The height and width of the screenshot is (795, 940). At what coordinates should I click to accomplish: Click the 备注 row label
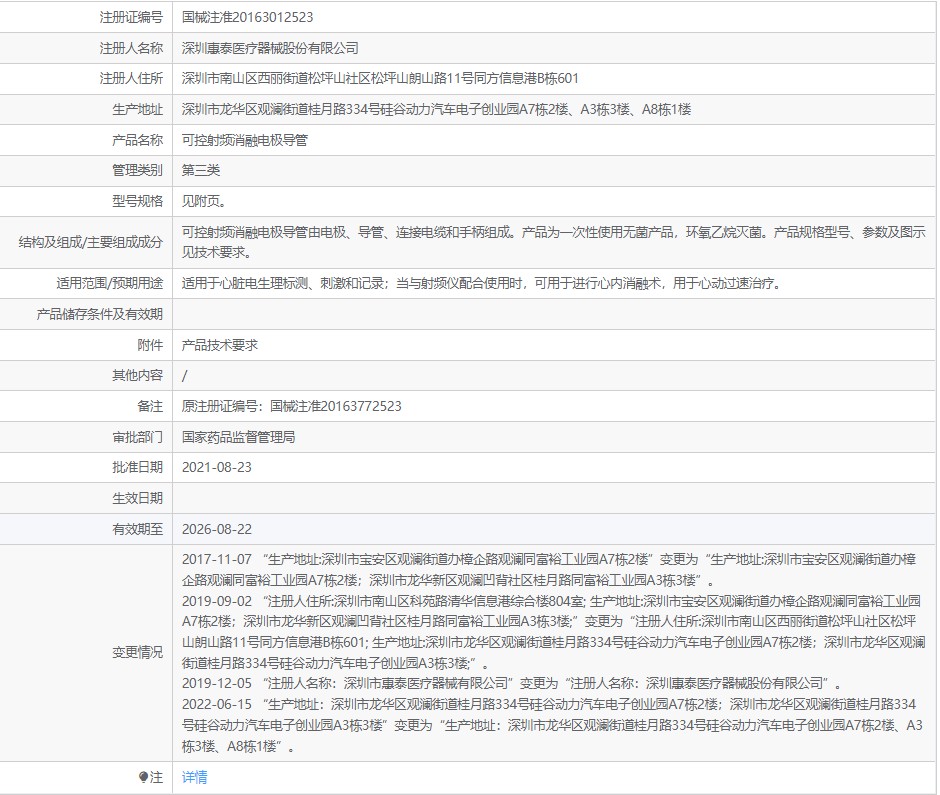click(150, 406)
